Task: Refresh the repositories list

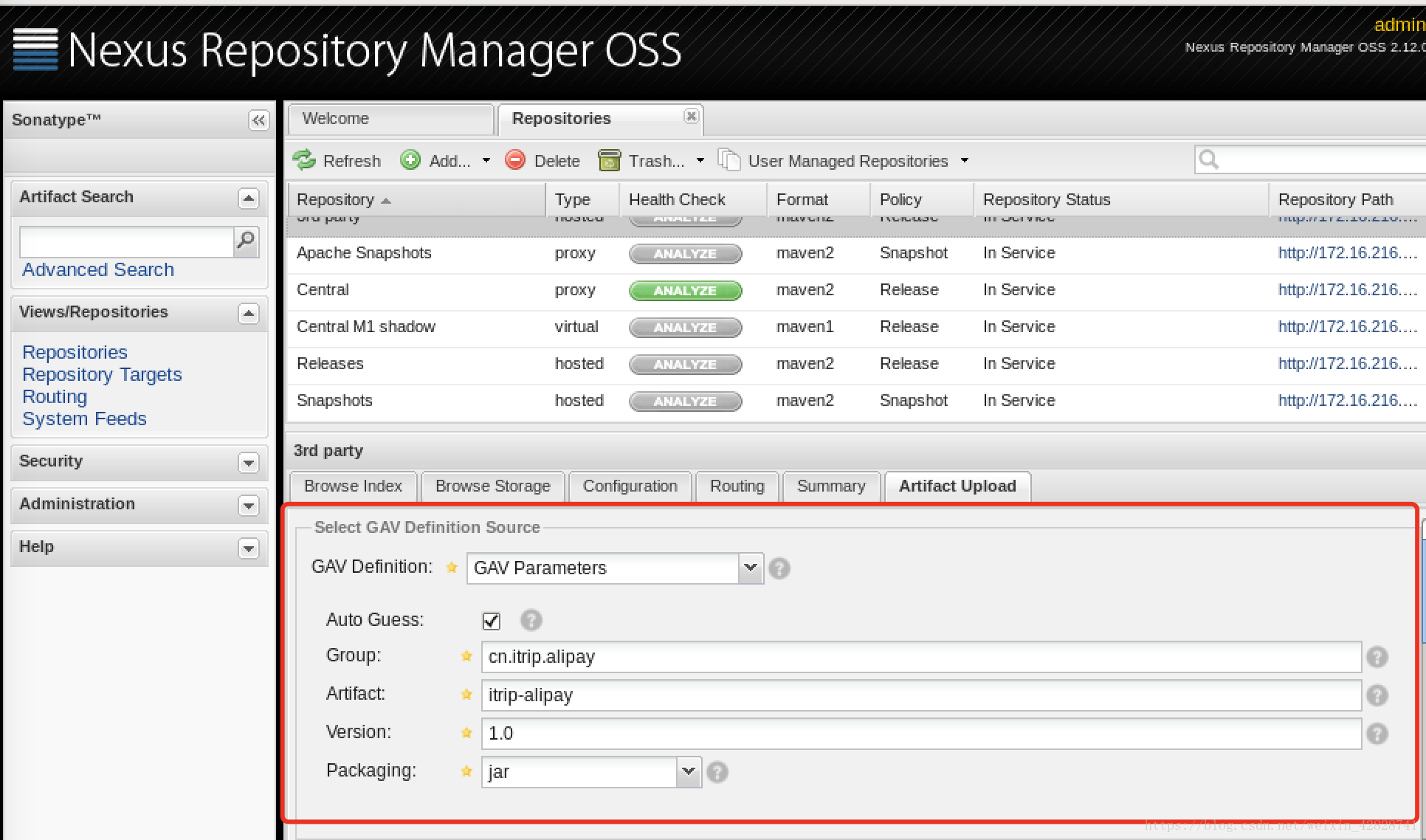Action: tap(337, 160)
